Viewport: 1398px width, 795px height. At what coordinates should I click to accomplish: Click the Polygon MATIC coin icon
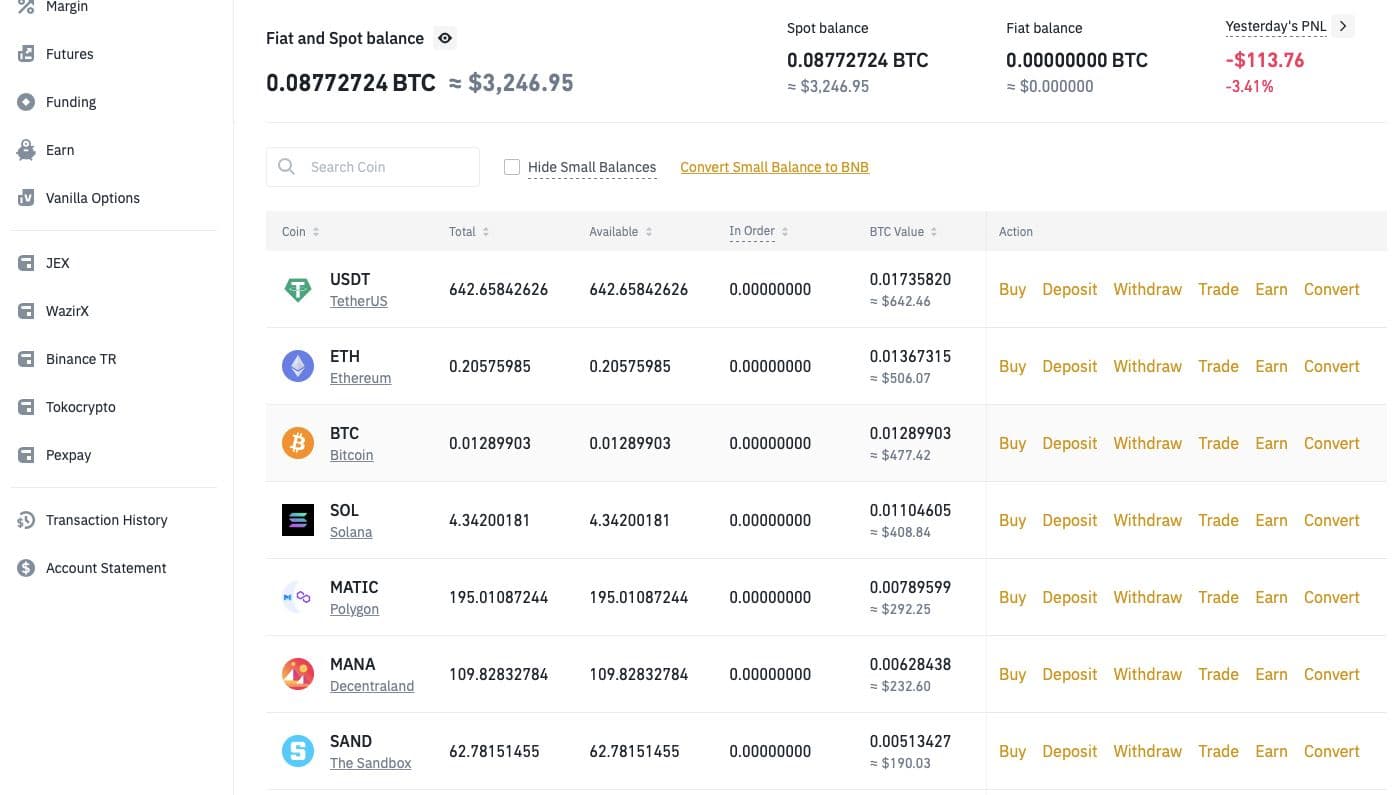297,598
